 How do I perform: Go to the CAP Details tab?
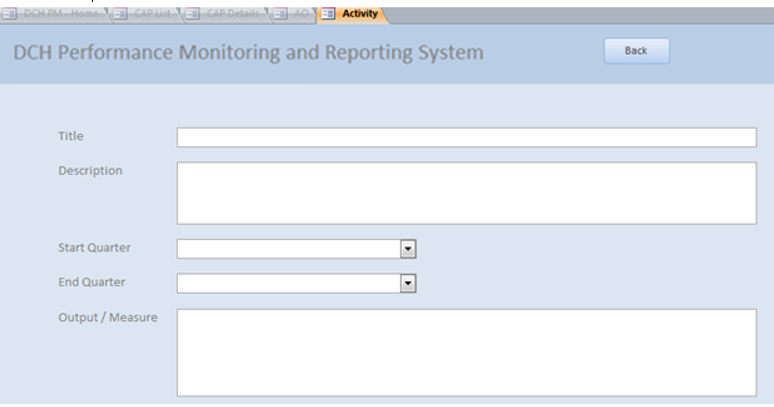[232, 14]
